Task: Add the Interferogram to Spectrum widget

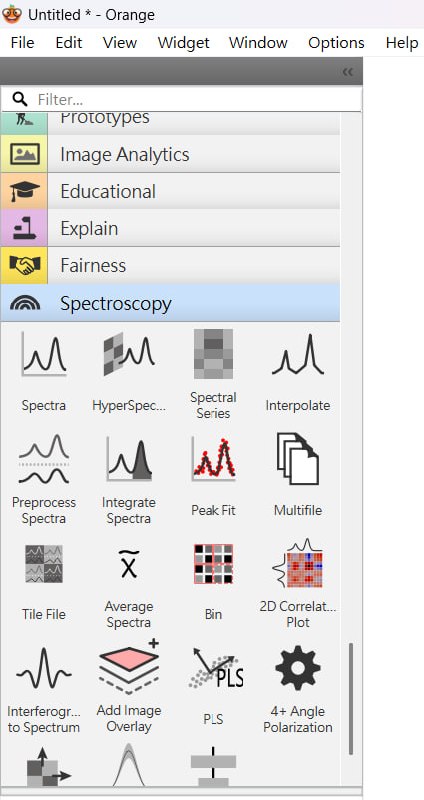Action: click(44, 690)
